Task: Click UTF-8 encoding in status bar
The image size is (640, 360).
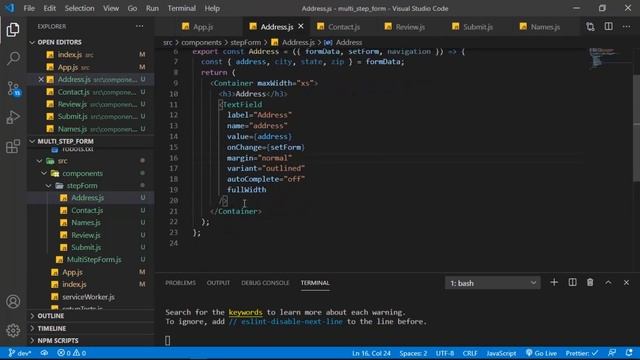Action: click(445, 353)
